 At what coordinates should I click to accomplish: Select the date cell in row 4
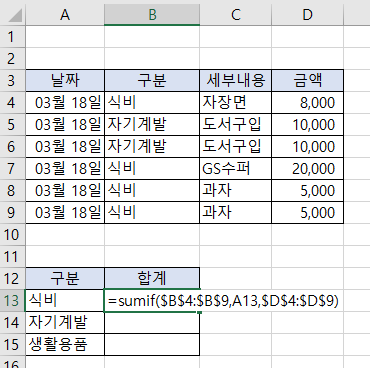[x=65, y=103]
